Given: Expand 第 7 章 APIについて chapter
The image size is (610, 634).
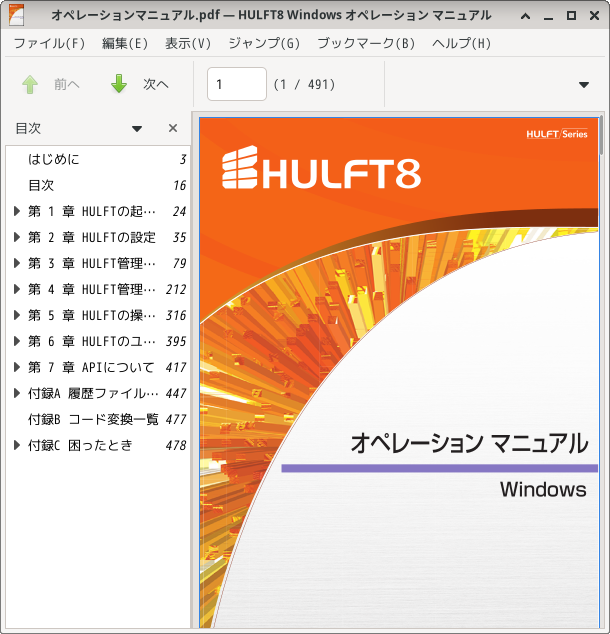Looking at the screenshot, I should (17, 367).
